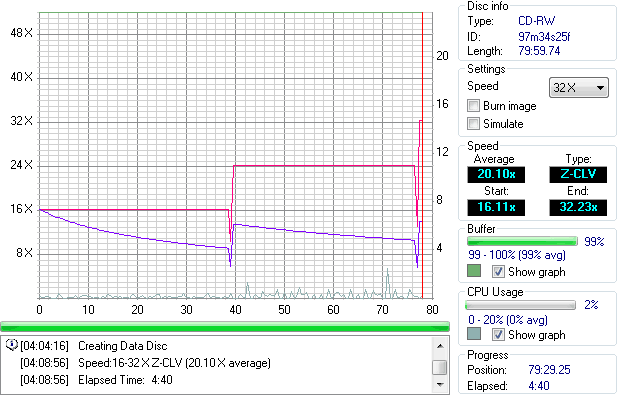
Task: Click the green Buffer level bar
Action: [x=522, y=241]
